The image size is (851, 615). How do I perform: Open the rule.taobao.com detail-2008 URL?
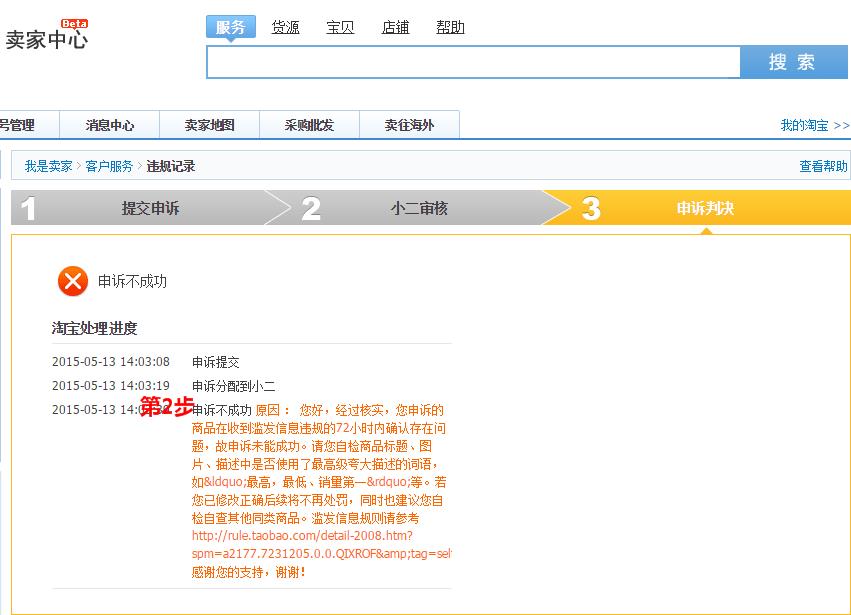point(321,544)
